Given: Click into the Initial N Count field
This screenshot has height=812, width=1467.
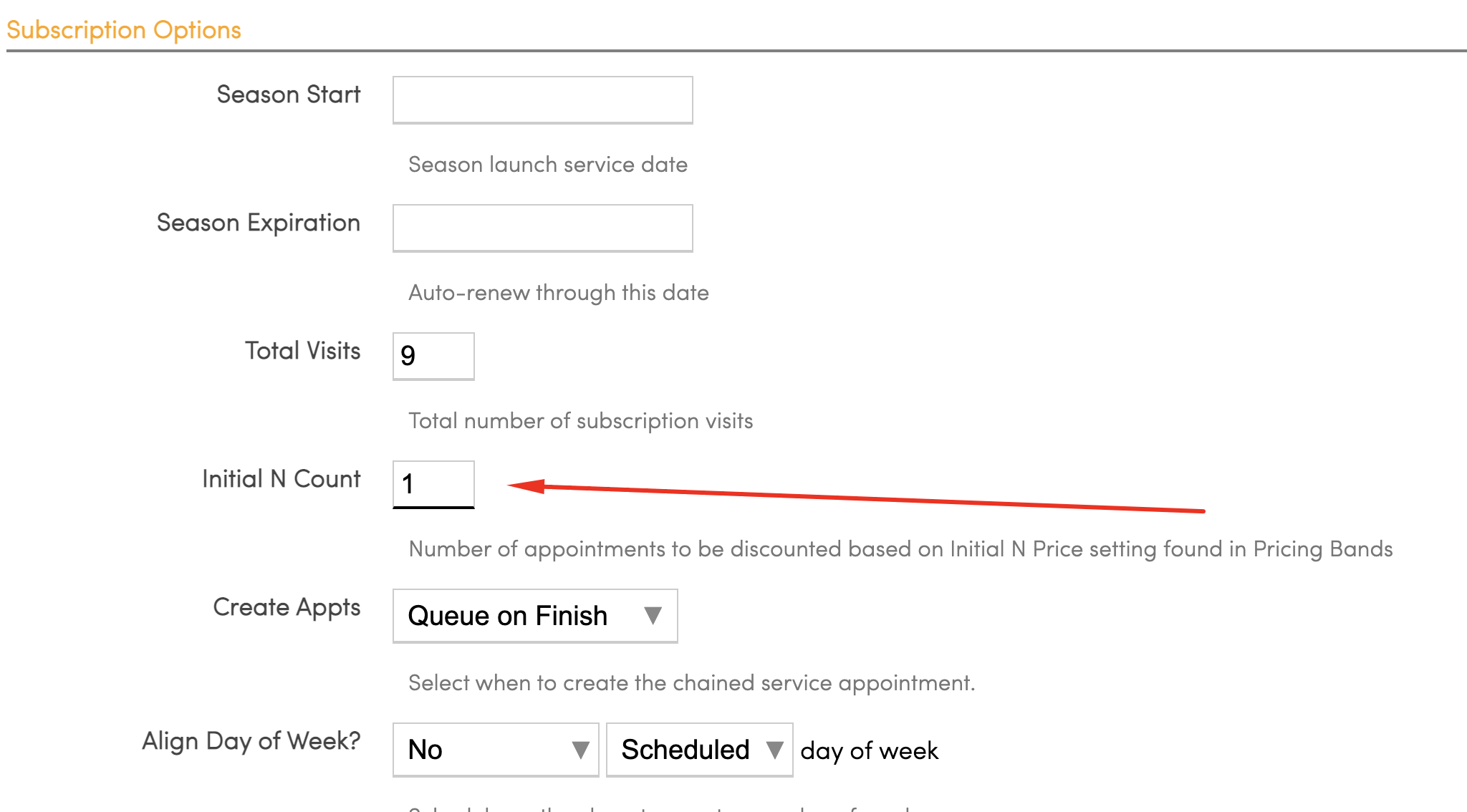Looking at the screenshot, I should click(433, 484).
